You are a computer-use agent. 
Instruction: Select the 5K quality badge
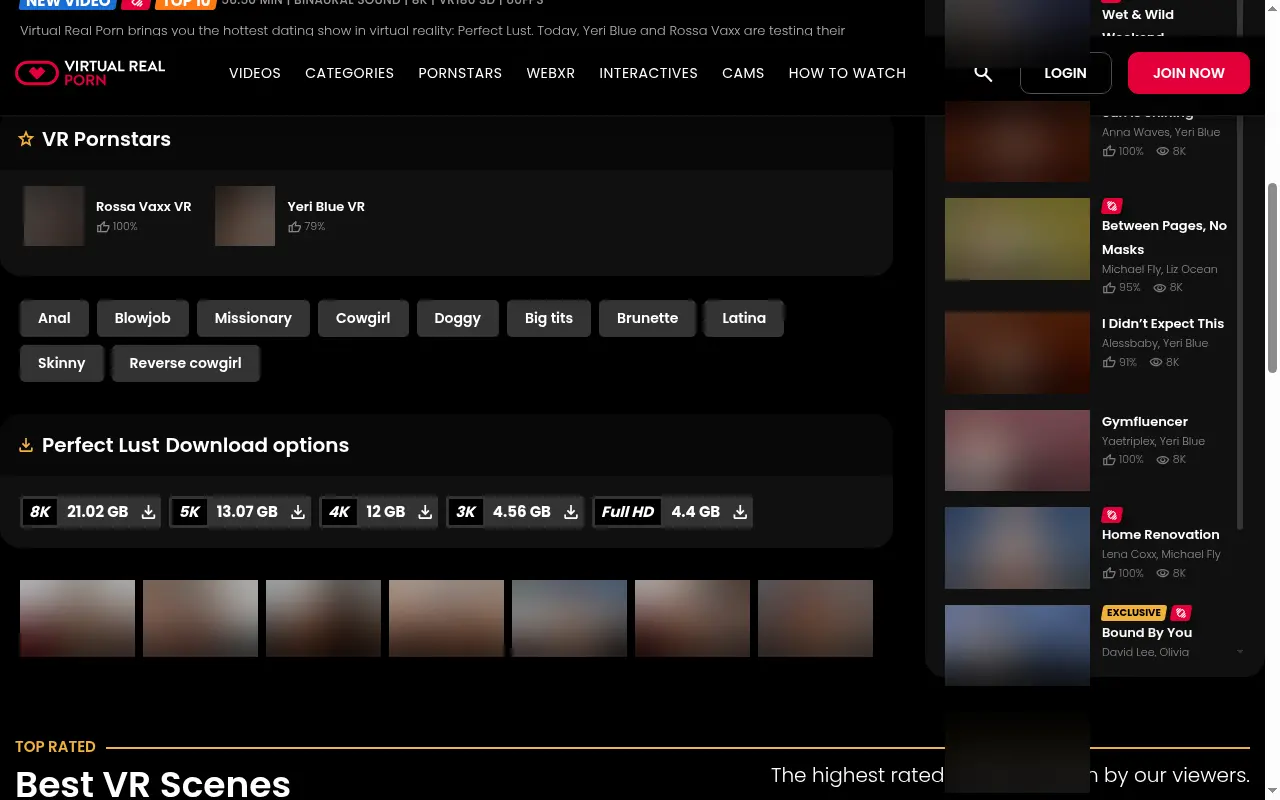(190, 512)
